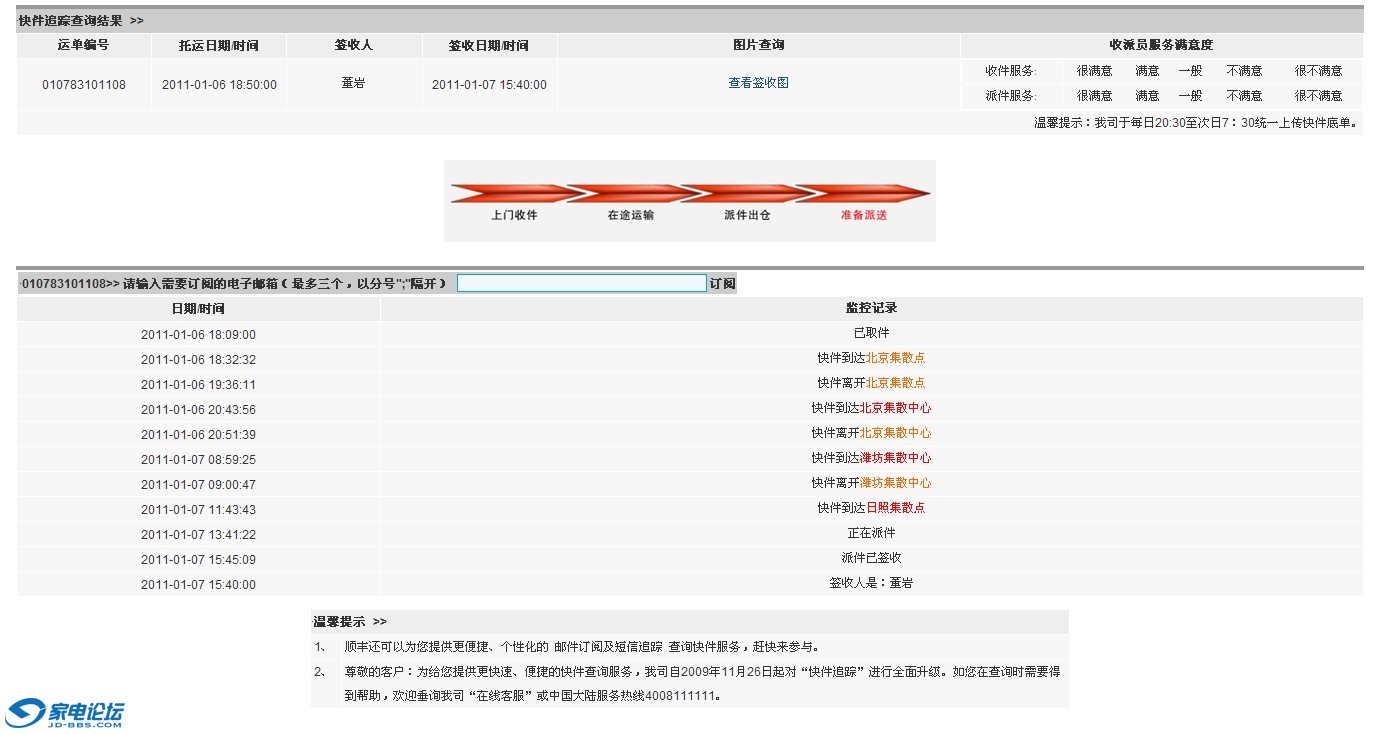
Task: Focus the email subscription input field
Action: (x=581, y=284)
